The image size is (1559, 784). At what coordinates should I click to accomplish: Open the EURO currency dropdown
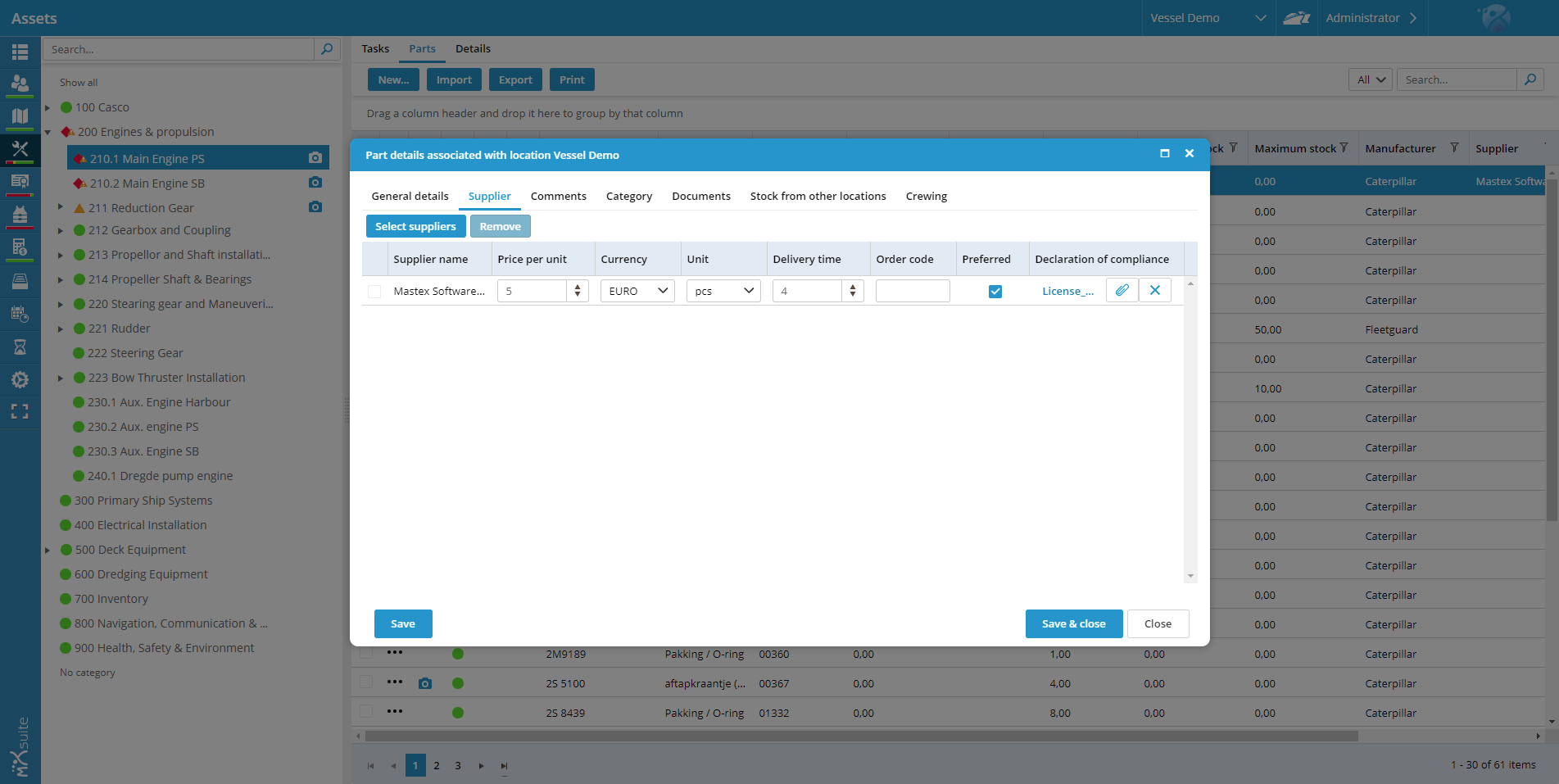pyautogui.click(x=638, y=291)
